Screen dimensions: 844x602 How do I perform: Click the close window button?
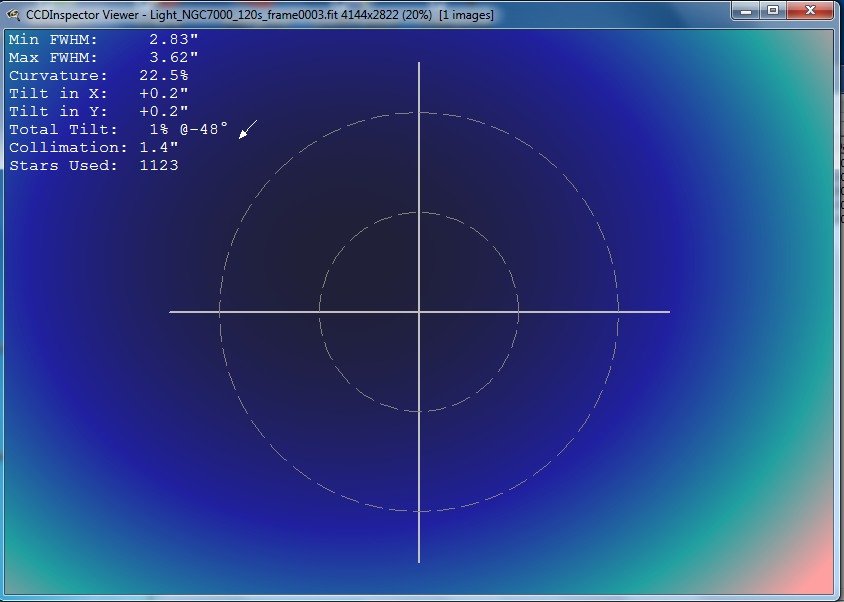808,11
